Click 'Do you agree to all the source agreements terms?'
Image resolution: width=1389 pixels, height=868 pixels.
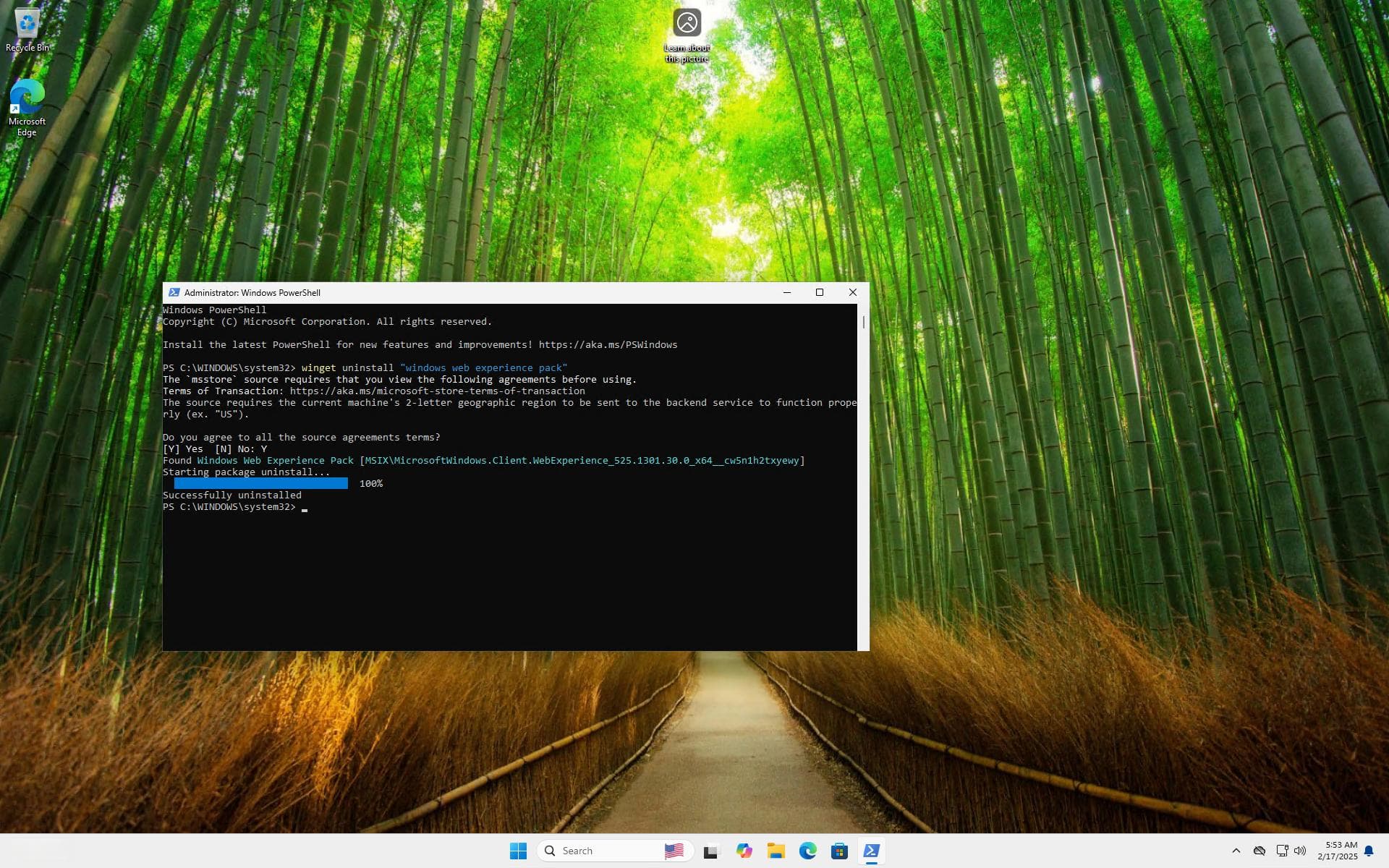(x=301, y=437)
